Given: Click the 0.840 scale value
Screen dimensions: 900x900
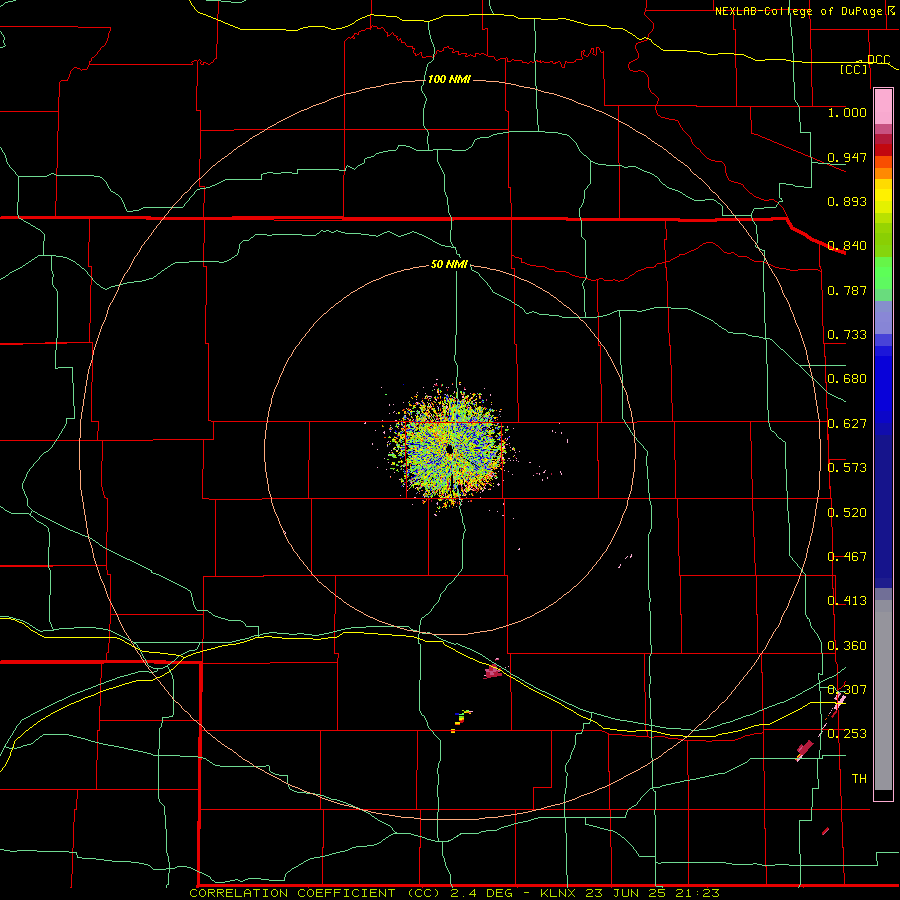Looking at the screenshot, I should click(x=847, y=246).
